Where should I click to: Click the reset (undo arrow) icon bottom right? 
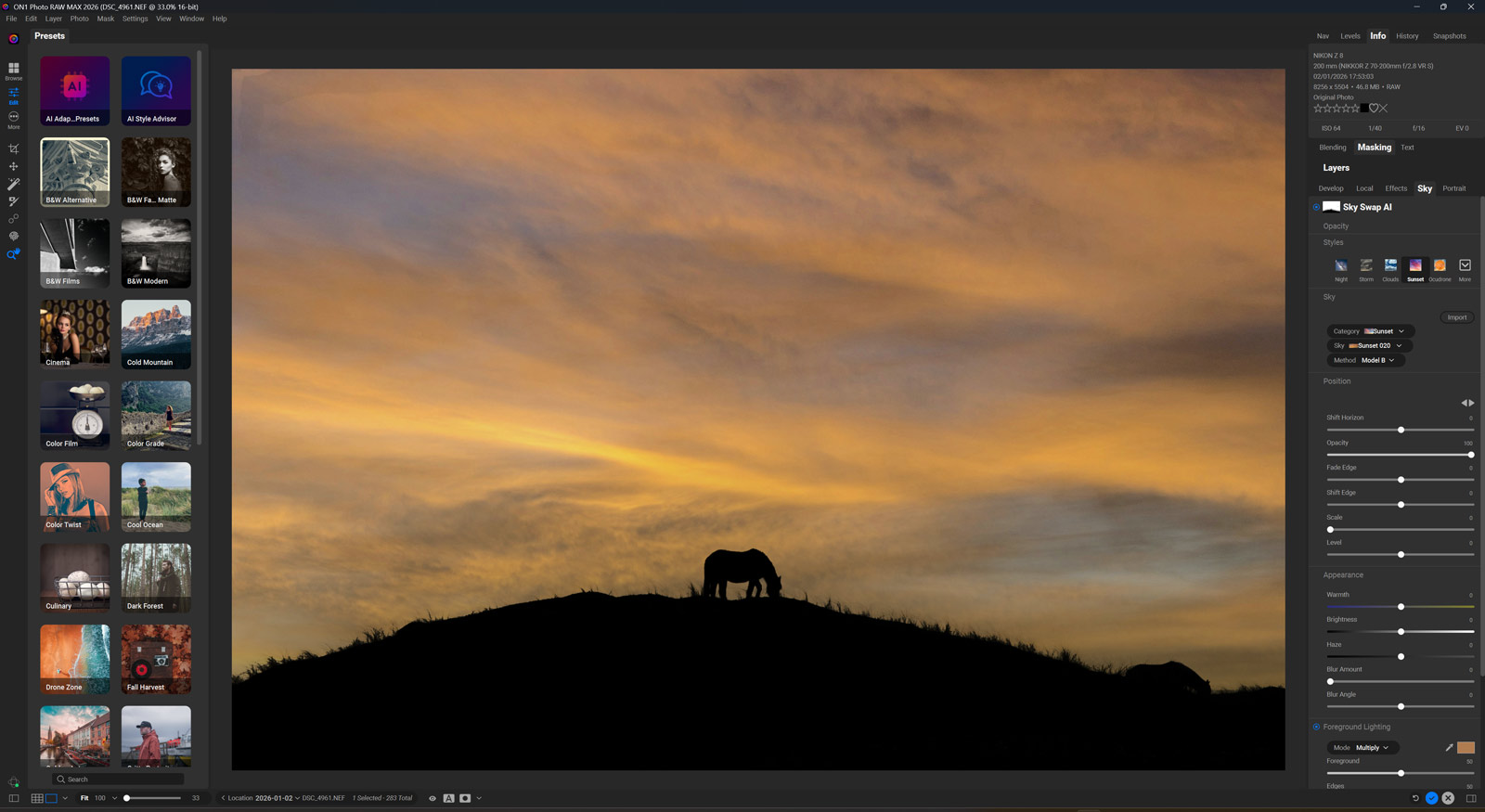tap(1415, 798)
